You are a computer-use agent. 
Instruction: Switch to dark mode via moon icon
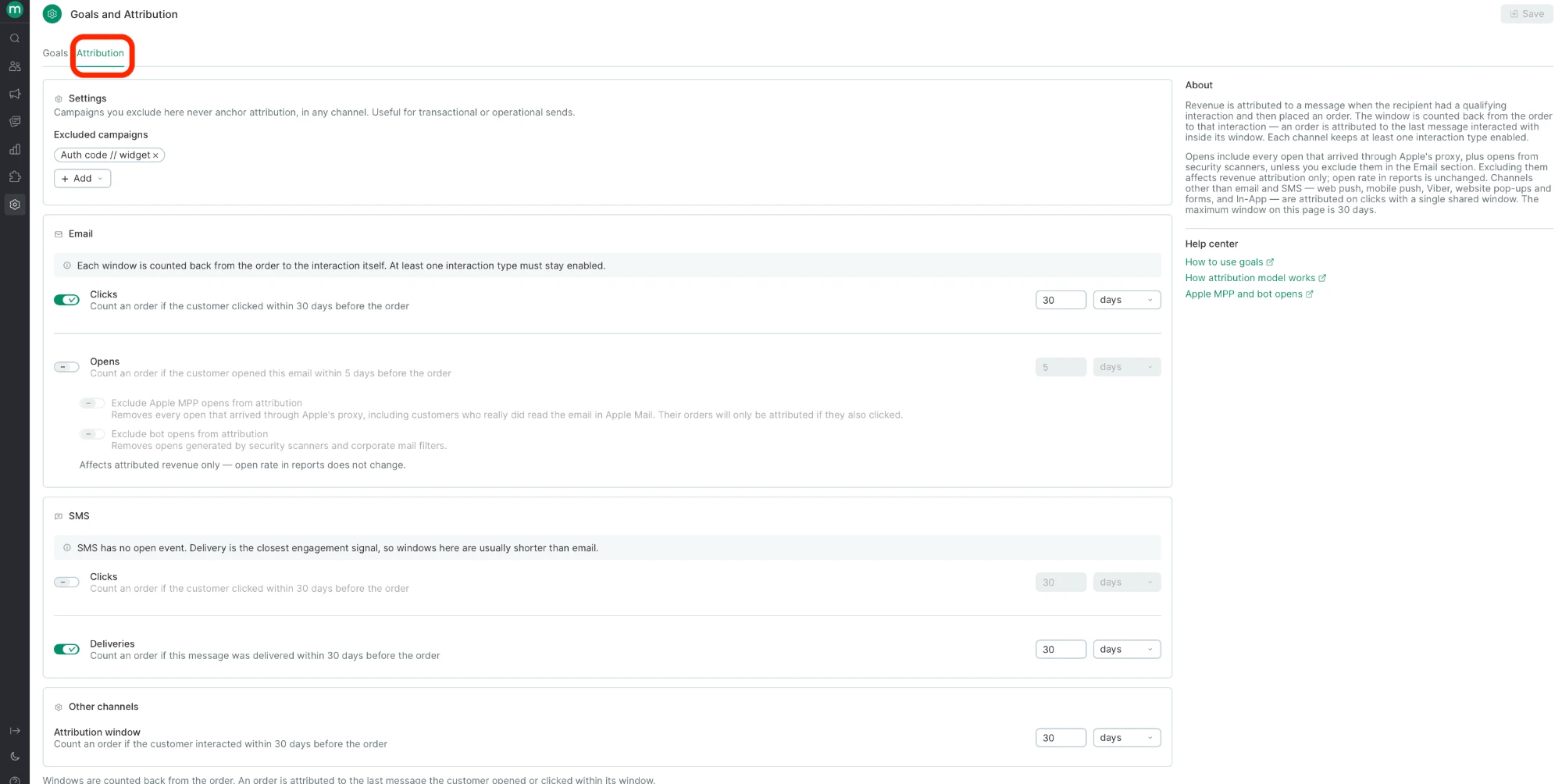[15, 756]
